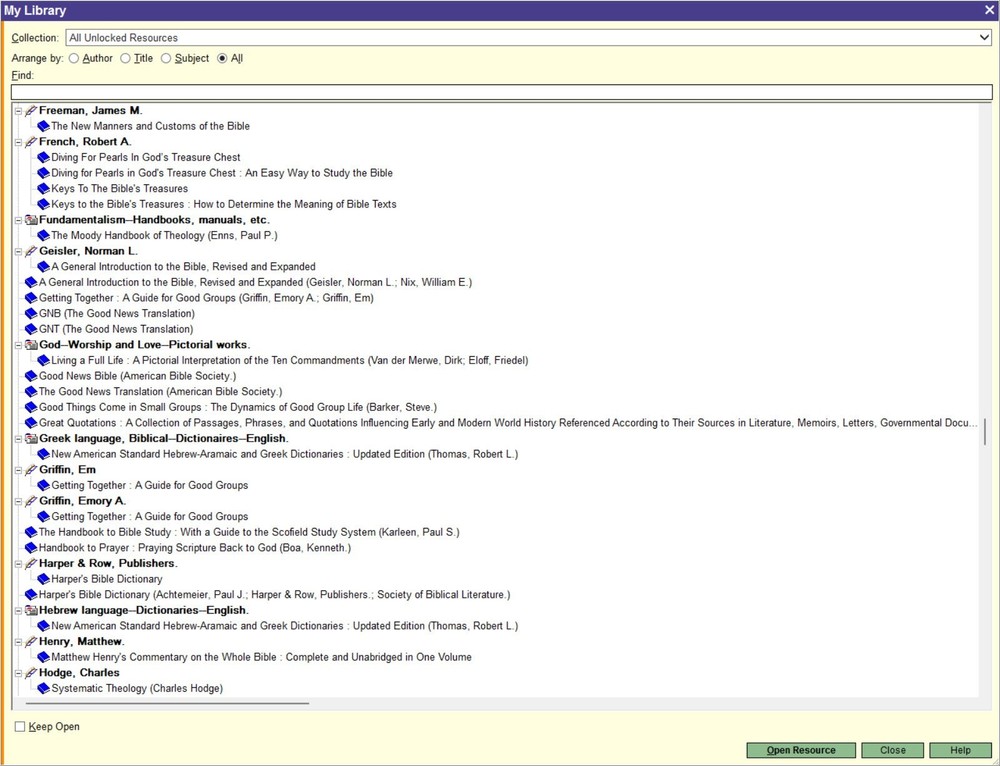Click the subject icon beside Greek language, Biblical--Dictionaires--English
This screenshot has width=1000, height=766.
[31, 439]
